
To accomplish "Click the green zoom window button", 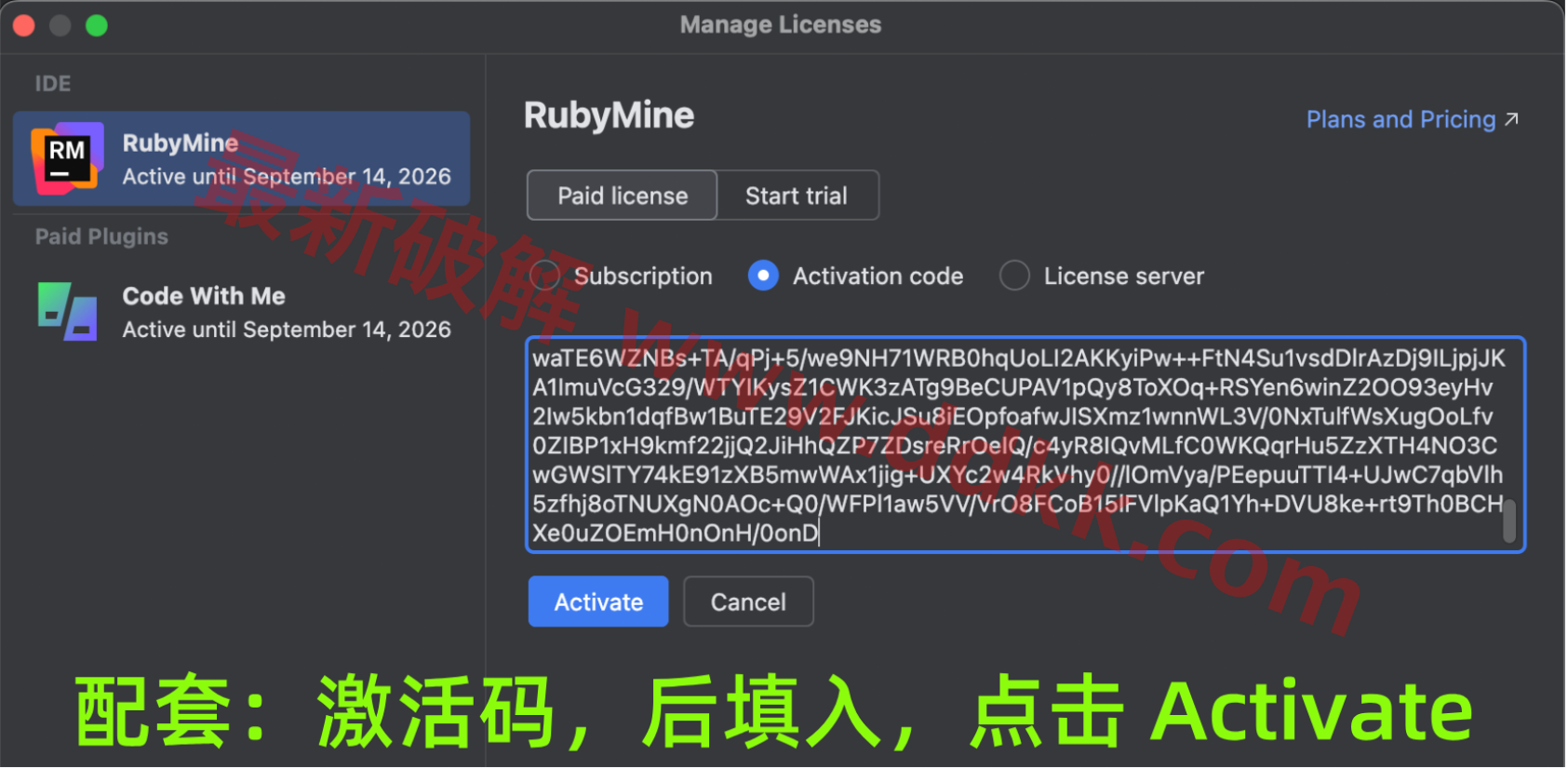I will [97, 25].
